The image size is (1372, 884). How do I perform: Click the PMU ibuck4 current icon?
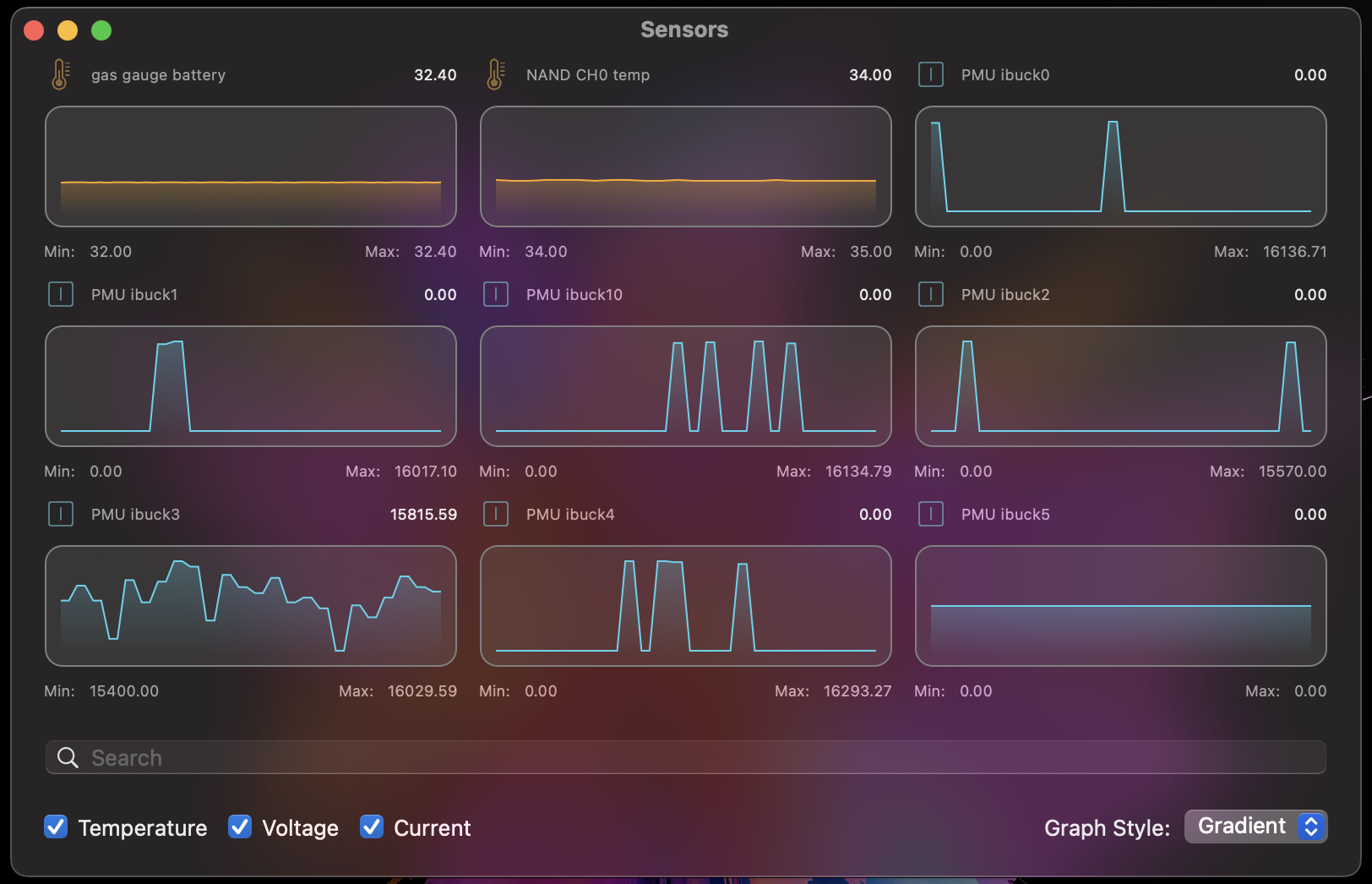[x=496, y=514]
